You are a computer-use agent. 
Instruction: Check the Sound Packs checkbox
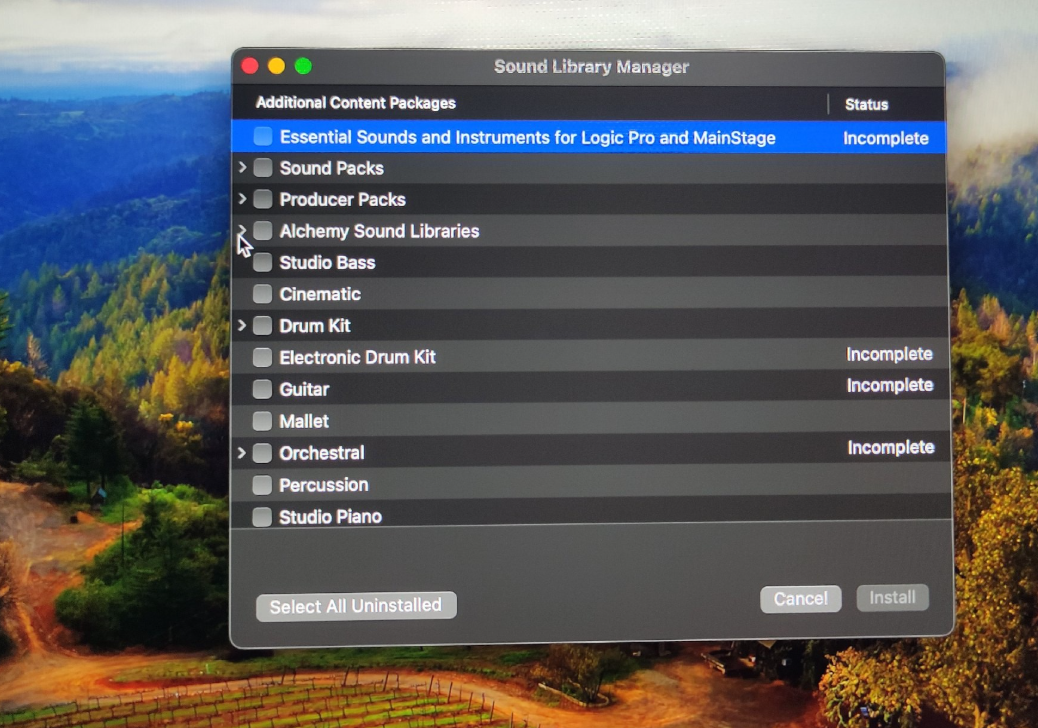pos(263,167)
